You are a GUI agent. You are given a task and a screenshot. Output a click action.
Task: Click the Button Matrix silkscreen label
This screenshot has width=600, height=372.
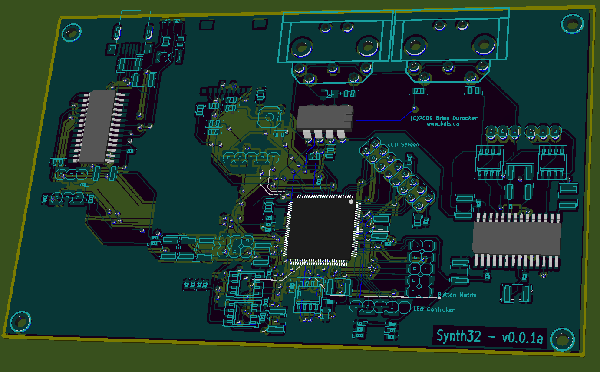pos(457,295)
